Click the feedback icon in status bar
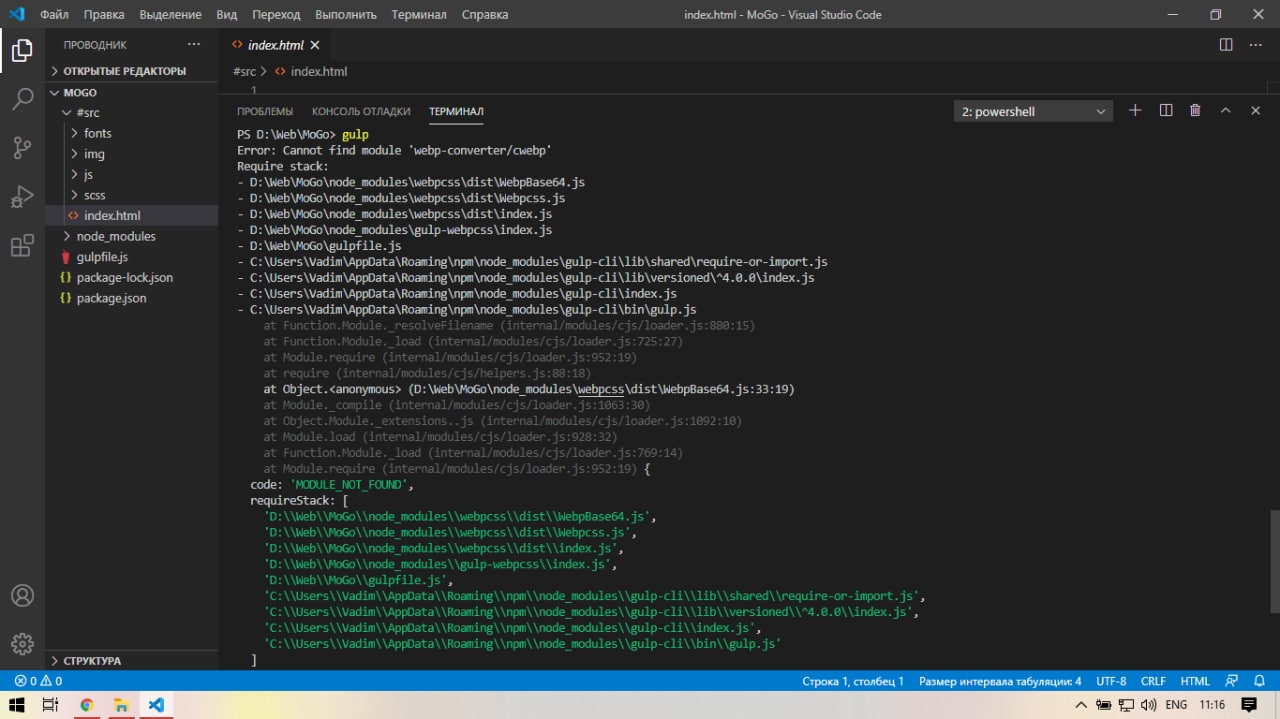 click(1232, 681)
